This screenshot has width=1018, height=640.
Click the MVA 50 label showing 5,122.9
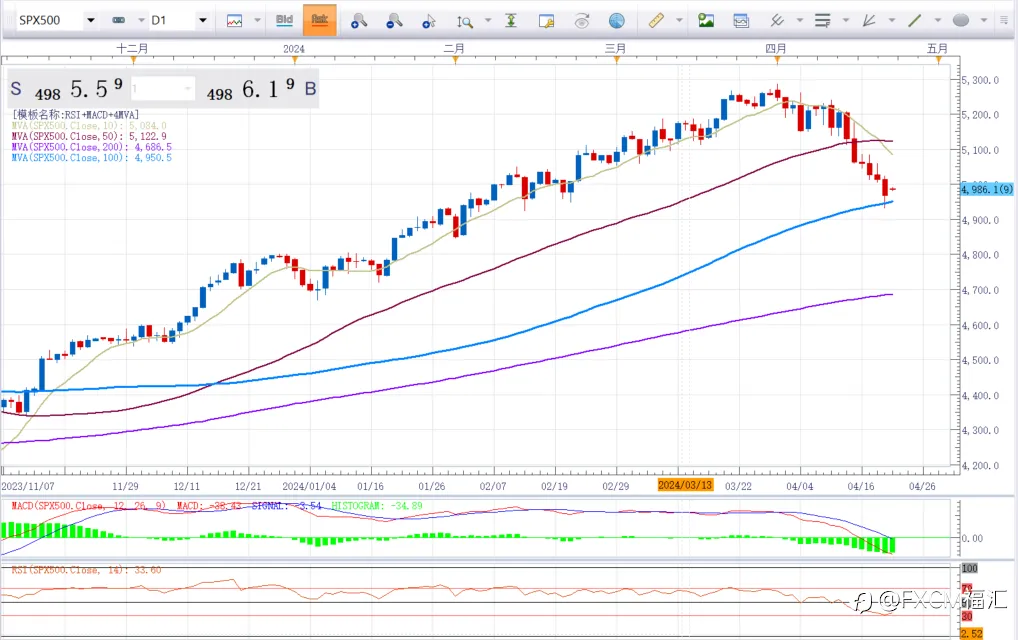[89, 136]
